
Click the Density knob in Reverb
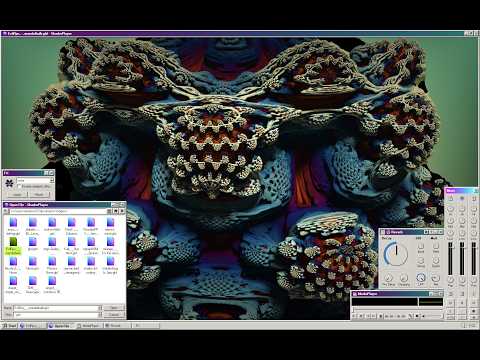tap(404, 278)
